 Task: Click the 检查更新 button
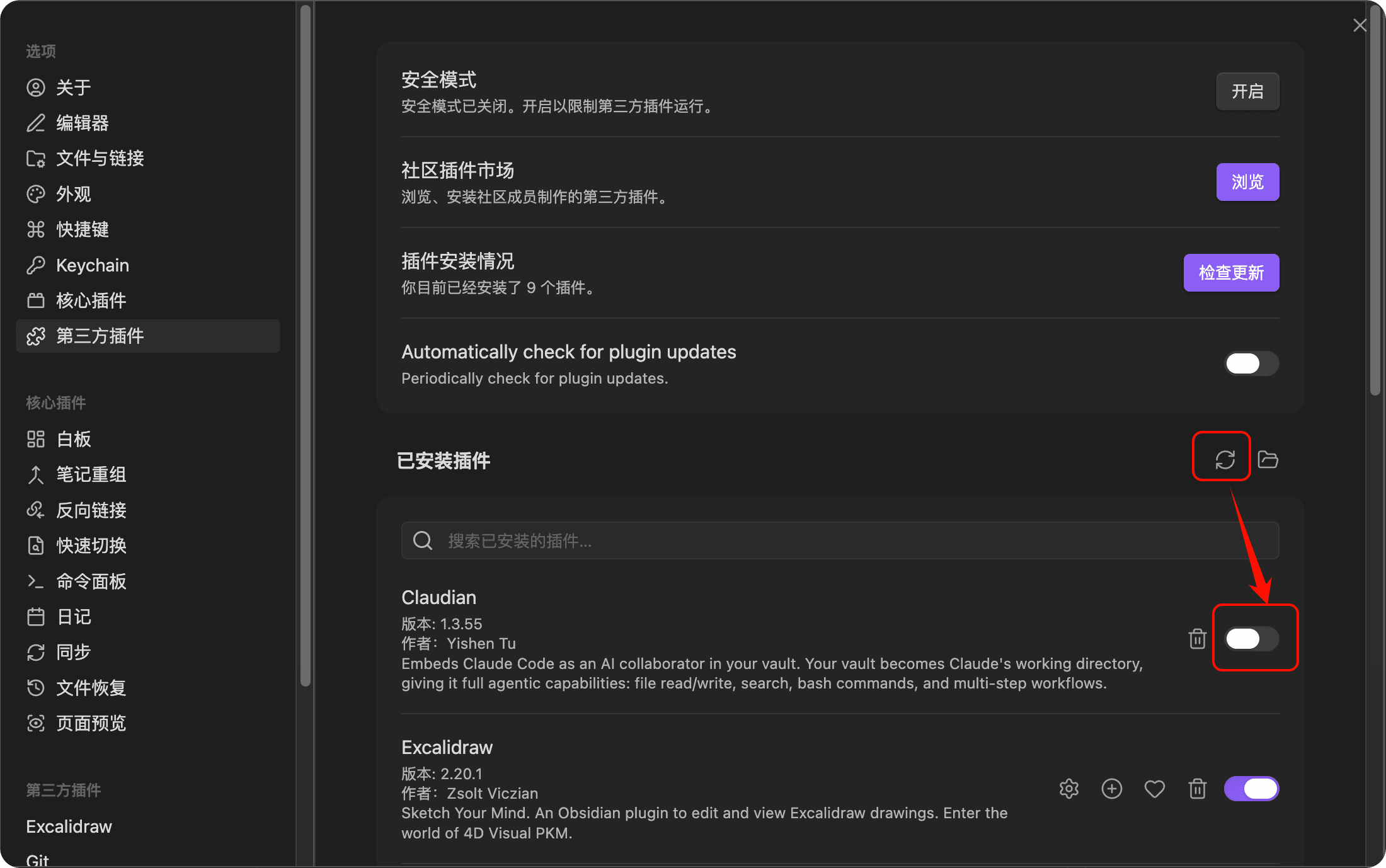point(1230,273)
